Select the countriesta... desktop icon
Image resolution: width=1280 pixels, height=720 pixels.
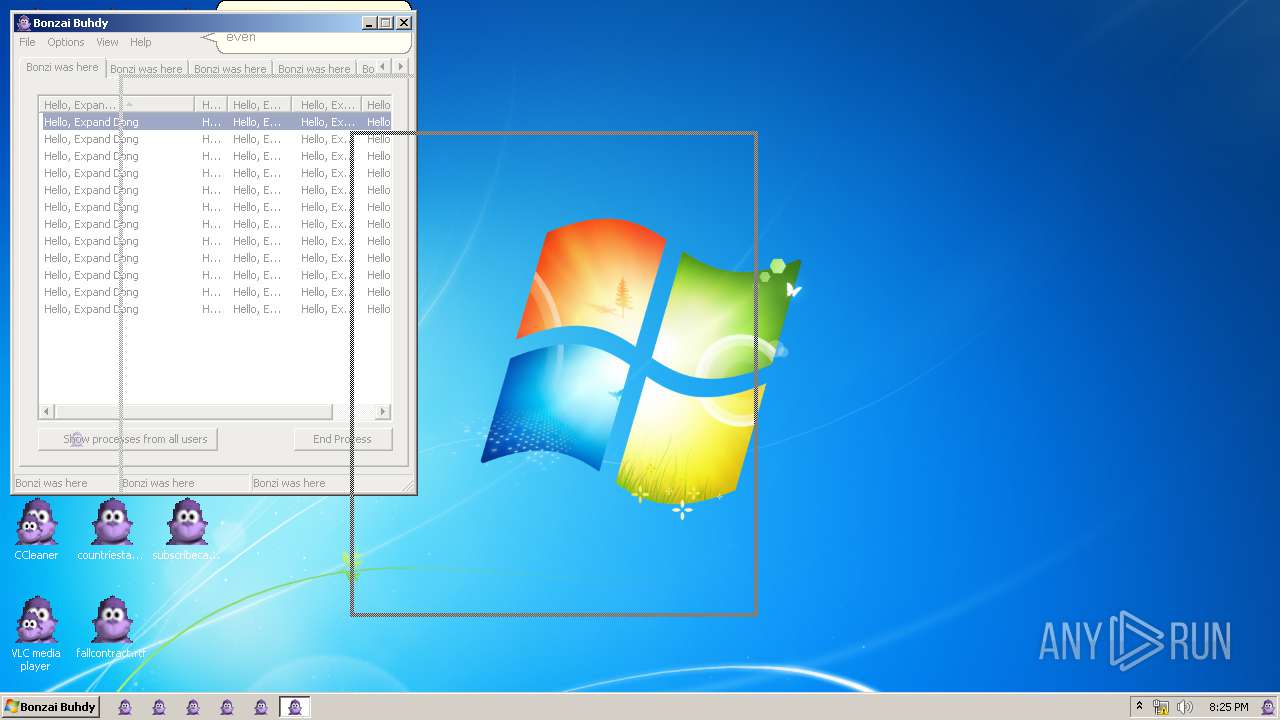[111, 530]
